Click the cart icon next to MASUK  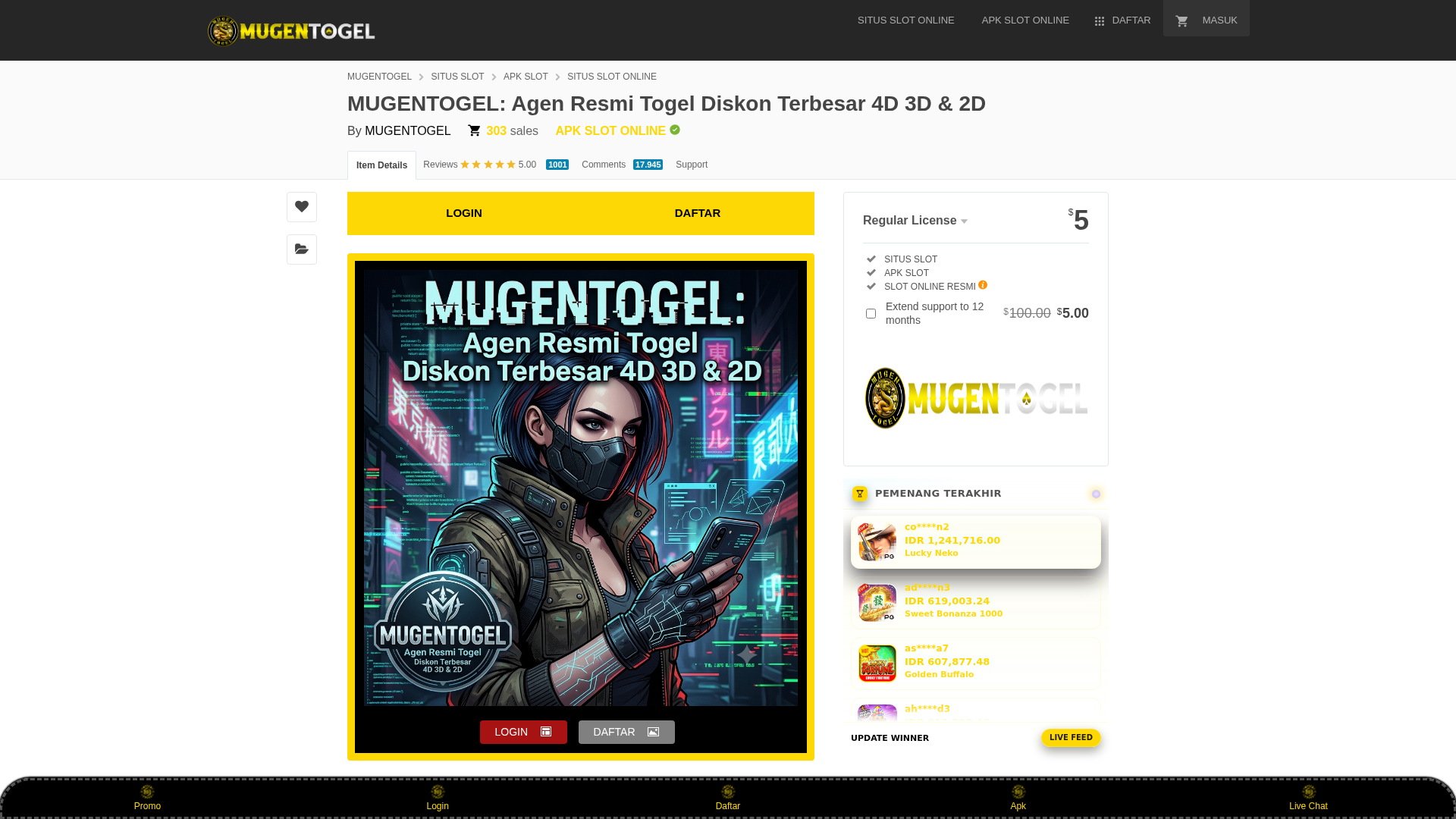click(x=1181, y=21)
